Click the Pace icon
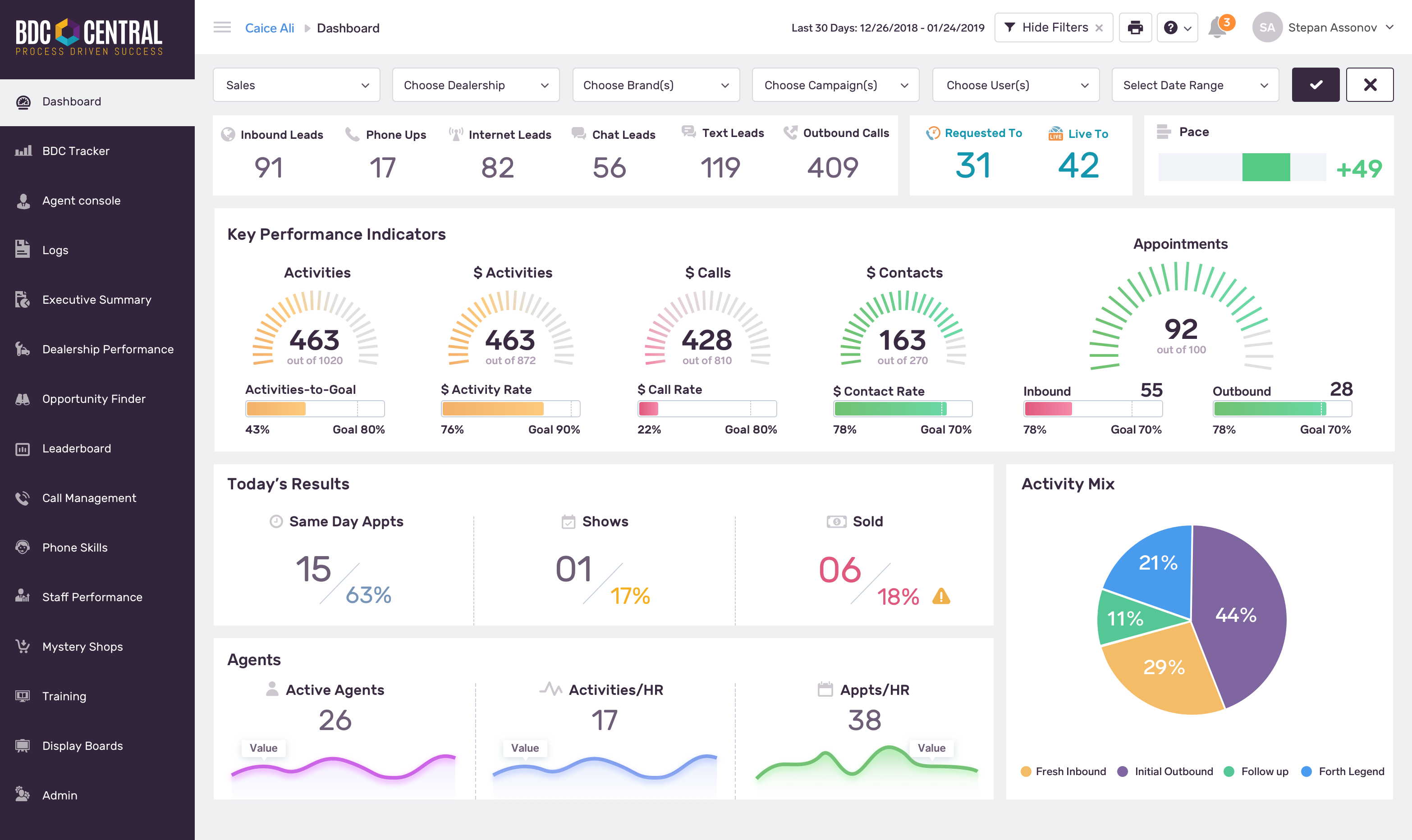Viewport: 1412px width, 840px height. coord(1164,132)
